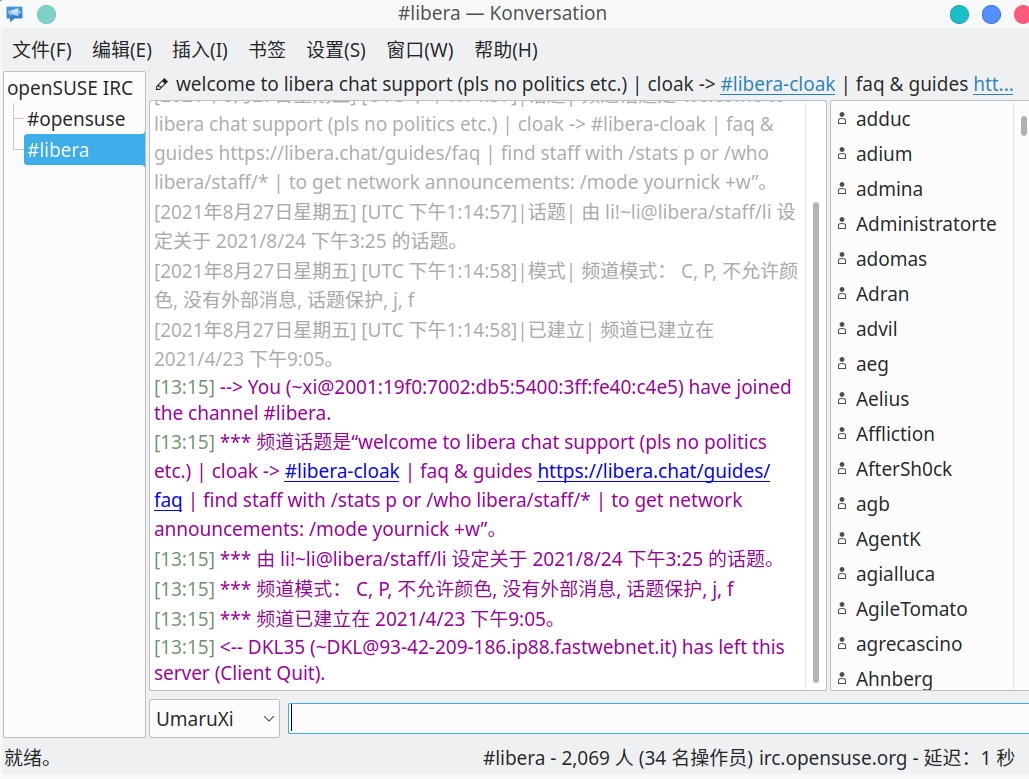Image resolution: width=1029 pixels, height=779 pixels.
Task: Click the nickname list scrollbar
Action: [1024, 125]
